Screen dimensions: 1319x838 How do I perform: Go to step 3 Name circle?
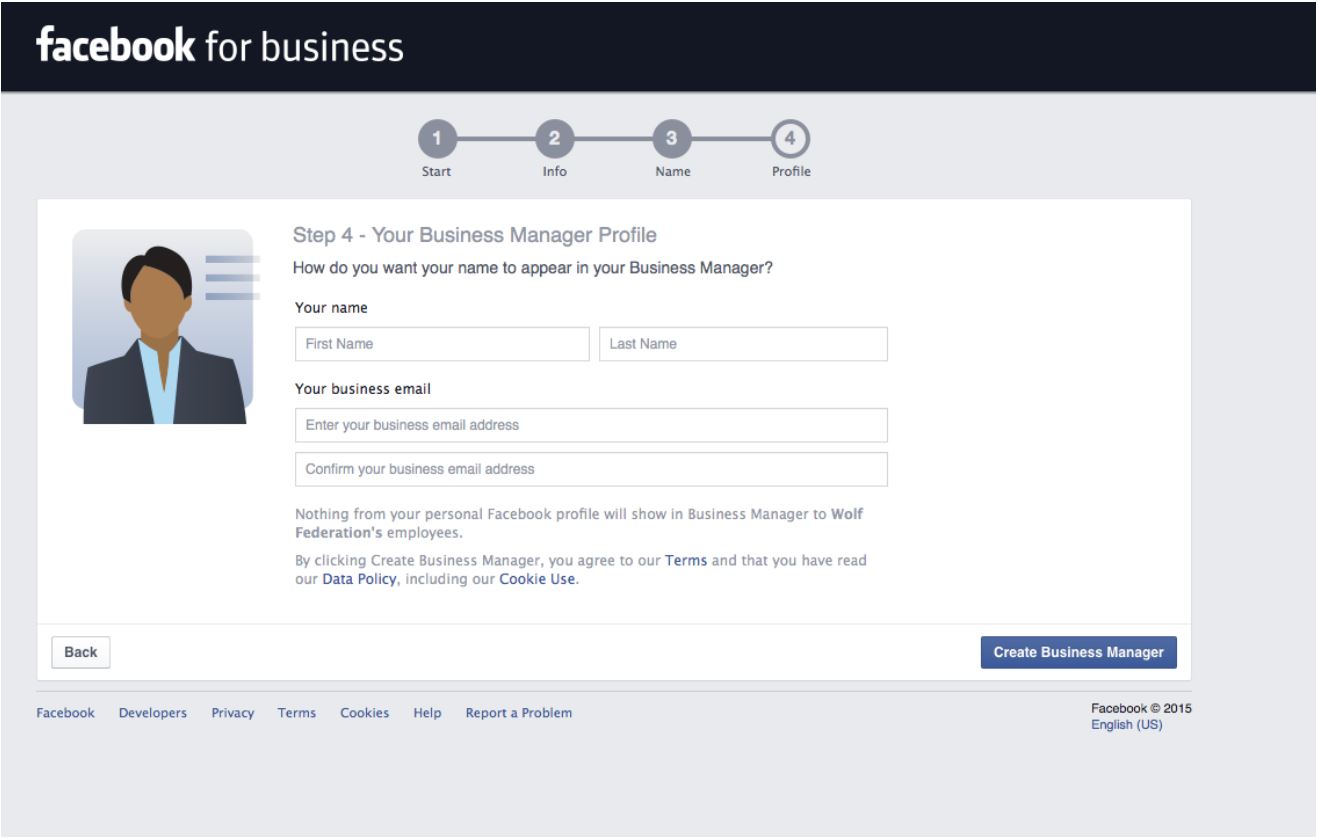[672, 140]
